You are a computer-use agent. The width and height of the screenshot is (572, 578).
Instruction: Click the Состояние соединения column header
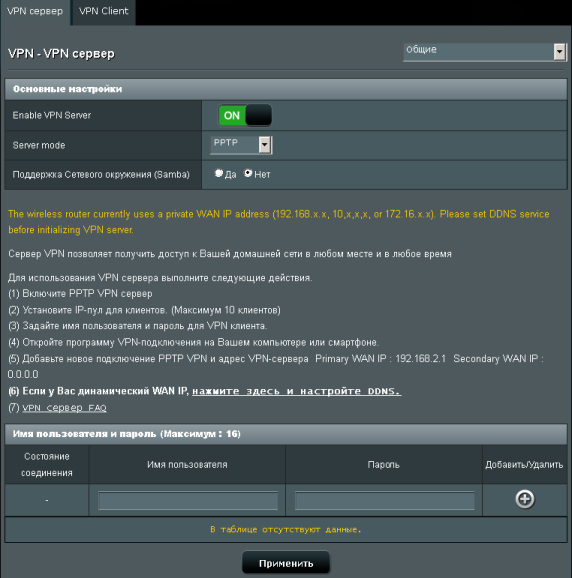47,464
